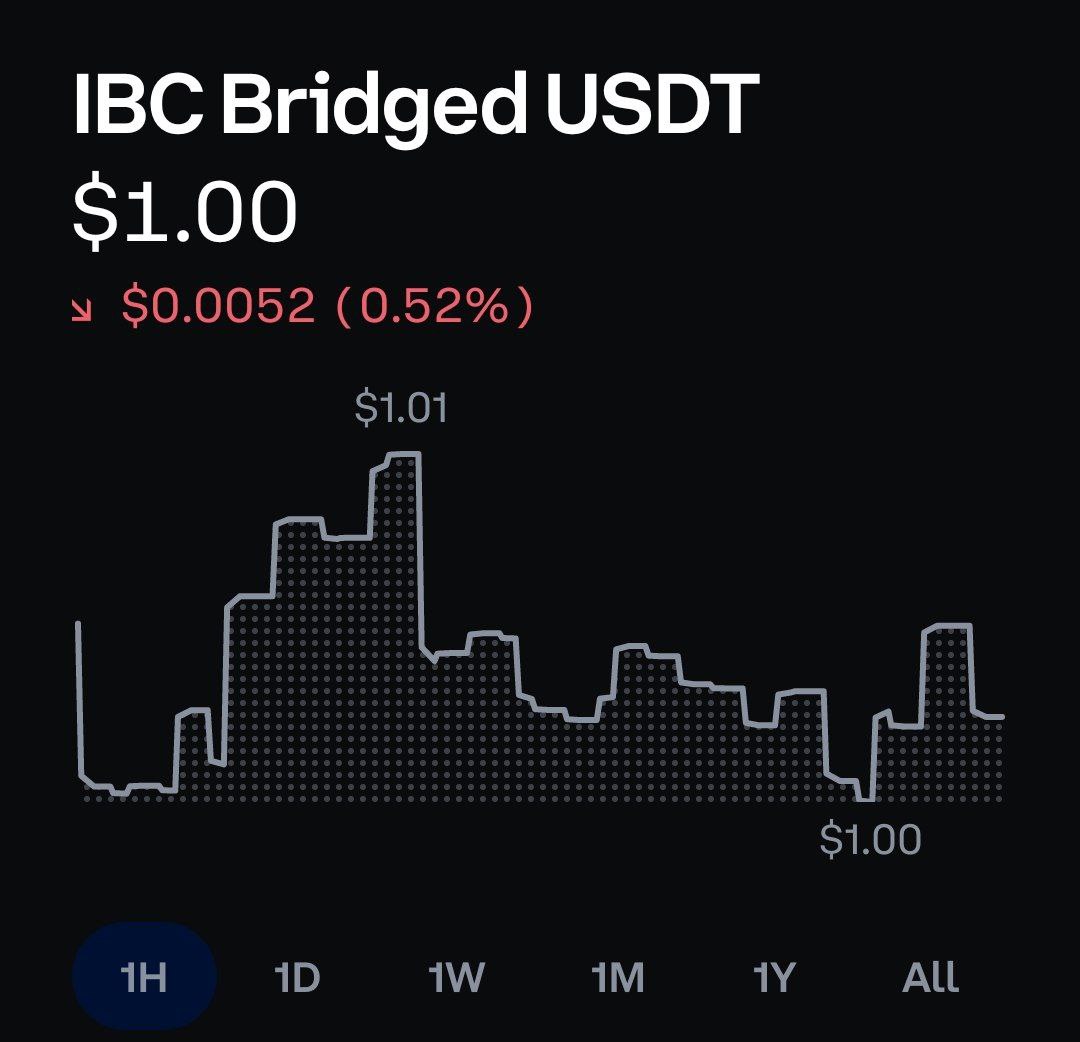Click the red downward arrow icon
The height and width of the screenshot is (1042, 1080).
[x=82, y=311]
